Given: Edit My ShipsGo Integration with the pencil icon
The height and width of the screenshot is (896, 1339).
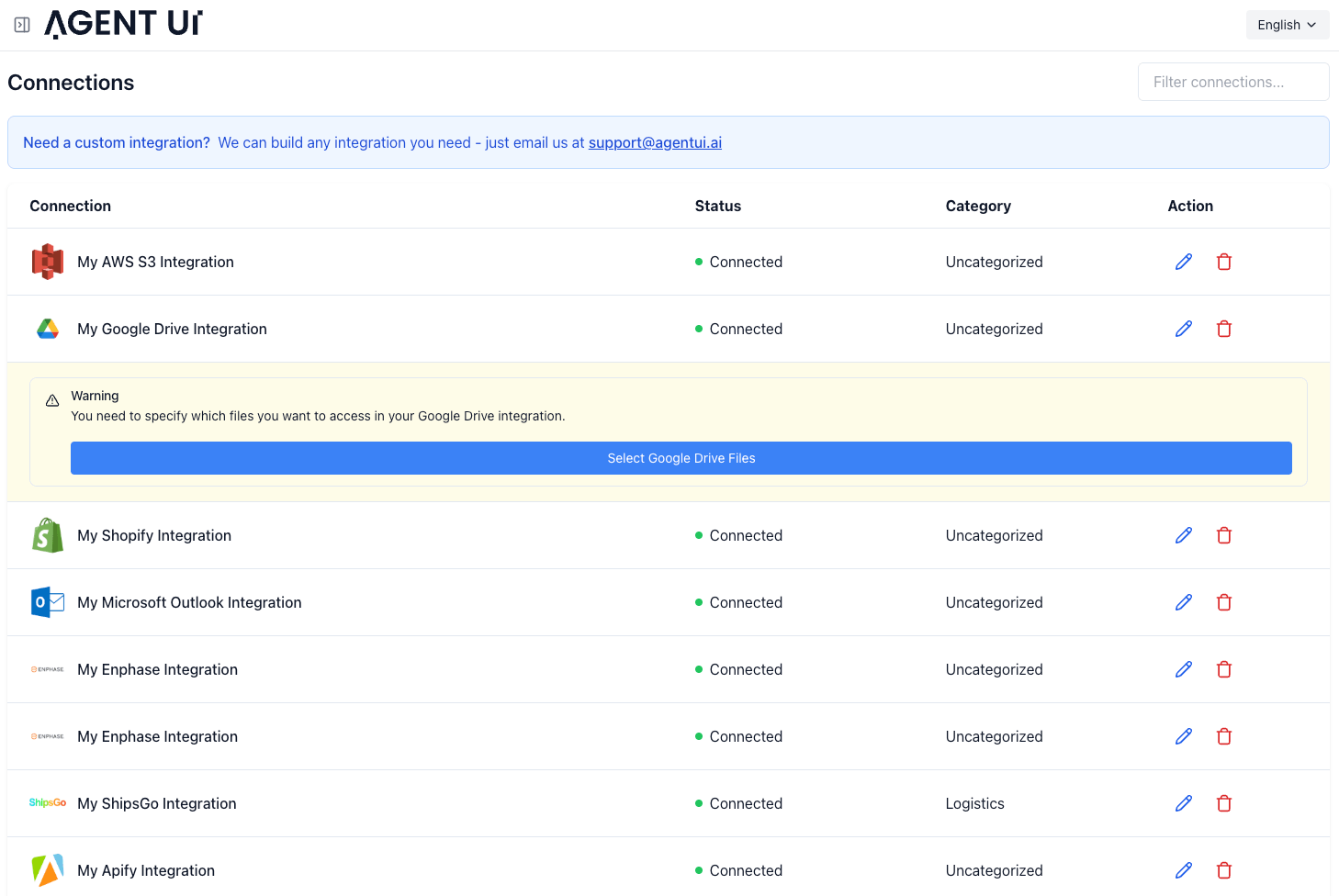Looking at the screenshot, I should 1183,802.
